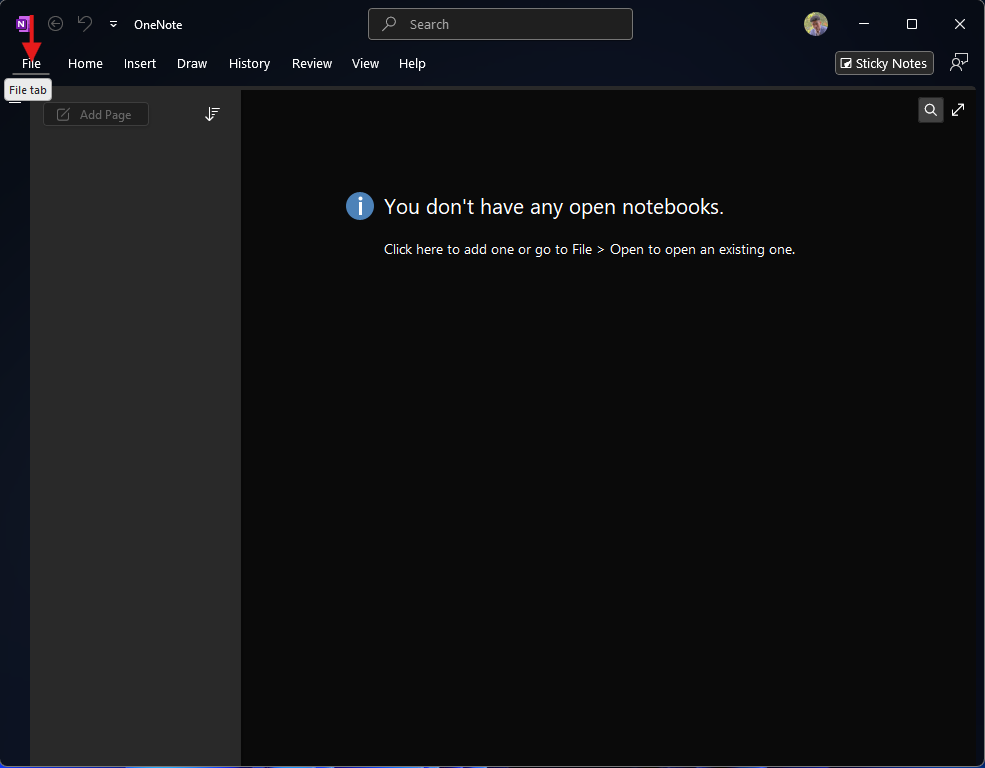
Task: Toggle full page view expand arrow
Action: click(x=958, y=110)
